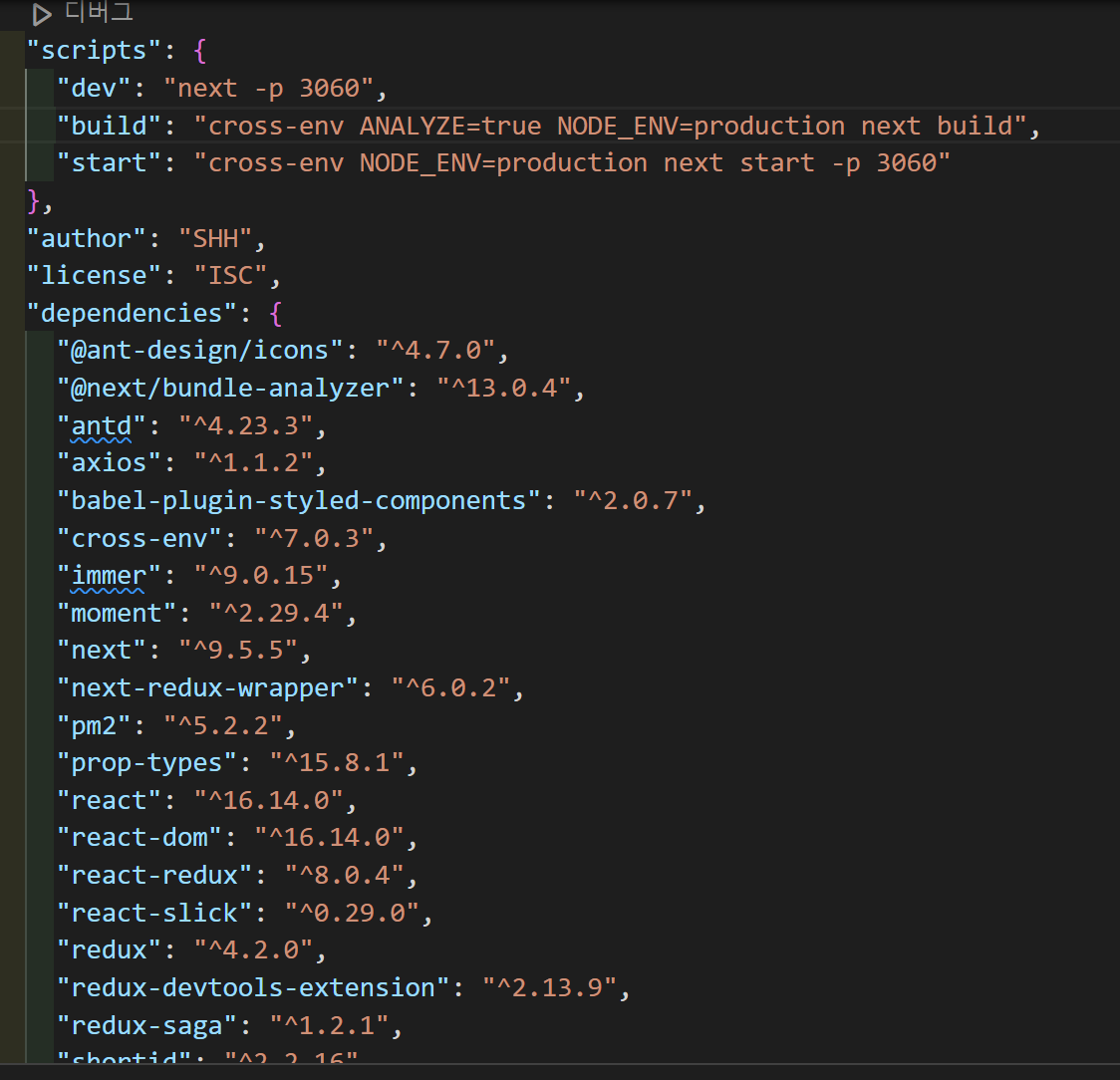Click the opening brace after dependencies
Image resolution: width=1120 pixels, height=1080 pixels.
tap(276, 314)
